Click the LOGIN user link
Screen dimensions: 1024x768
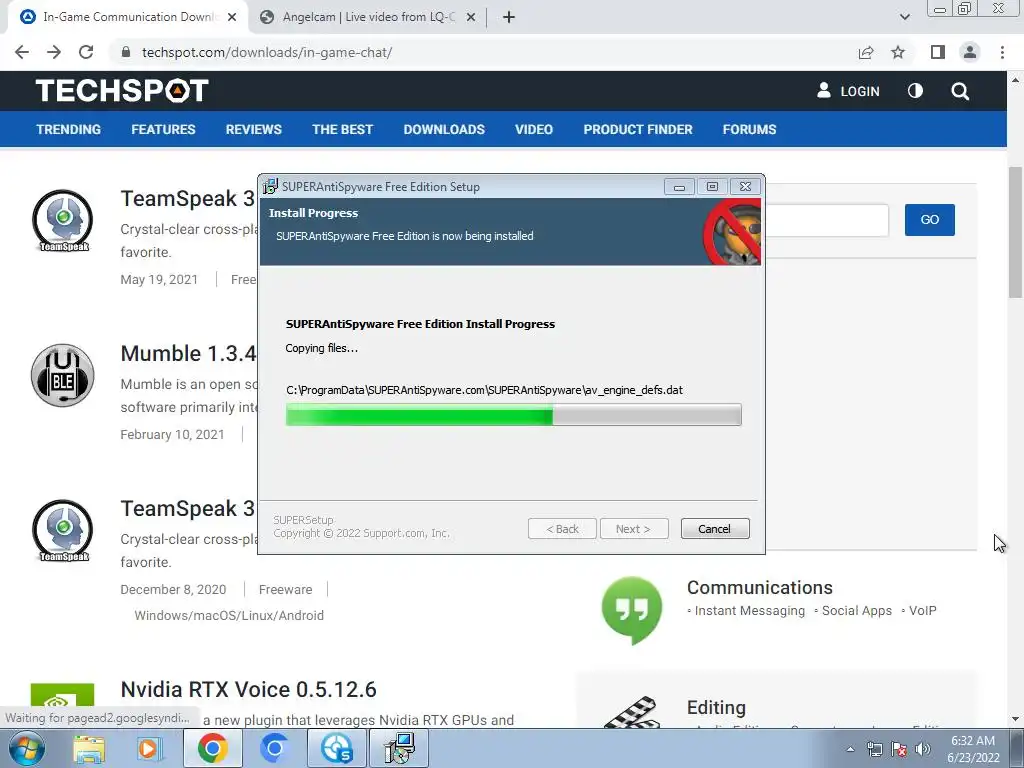(848, 91)
